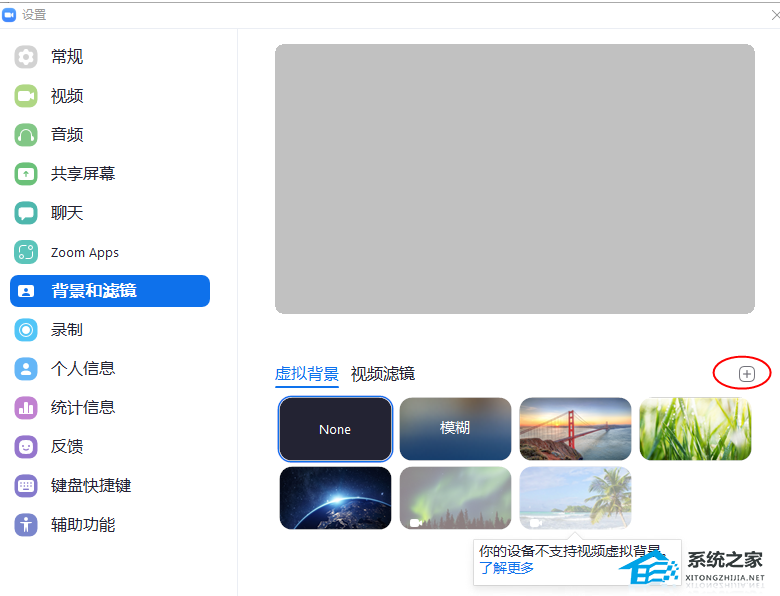Click the 了解更多 link

coord(506,568)
